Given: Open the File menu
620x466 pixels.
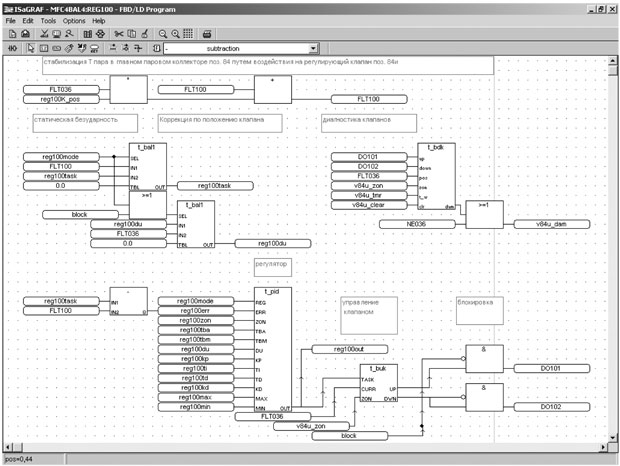Looking at the screenshot, I should (11, 21).
